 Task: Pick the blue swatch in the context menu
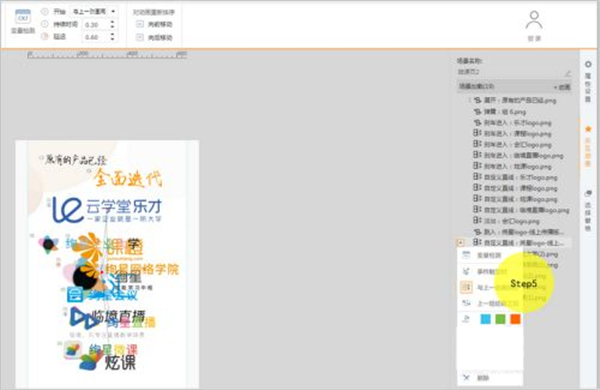pos(485,319)
